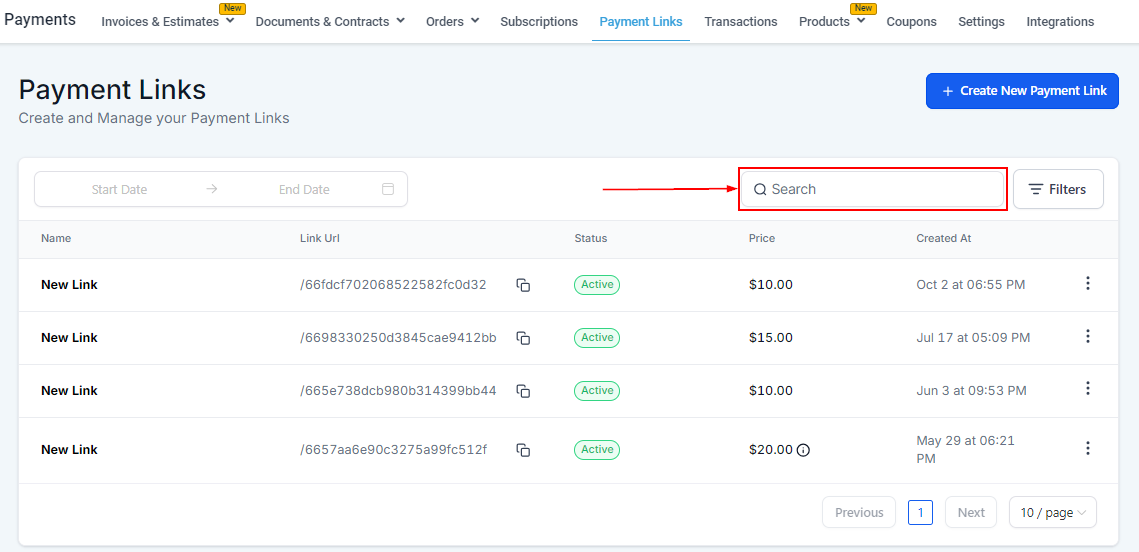Open the 10 / page size dropdown
The height and width of the screenshot is (552, 1139).
[1052, 513]
